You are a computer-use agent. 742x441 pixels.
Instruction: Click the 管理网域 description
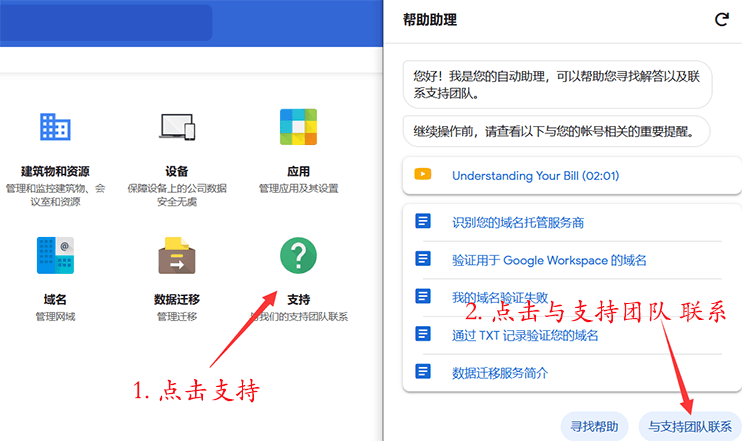click(x=55, y=317)
